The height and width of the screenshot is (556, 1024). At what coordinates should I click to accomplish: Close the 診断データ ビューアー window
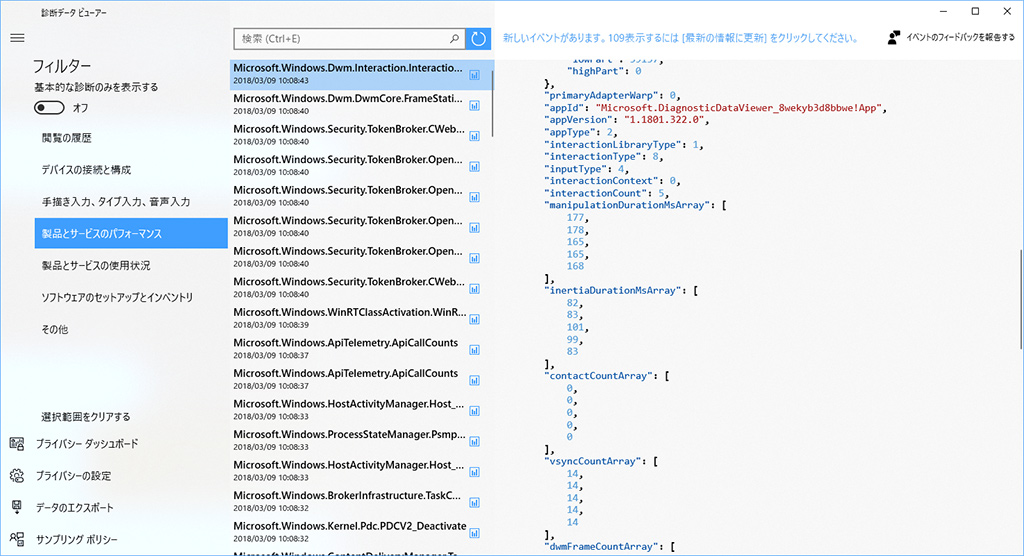[x=1007, y=11]
